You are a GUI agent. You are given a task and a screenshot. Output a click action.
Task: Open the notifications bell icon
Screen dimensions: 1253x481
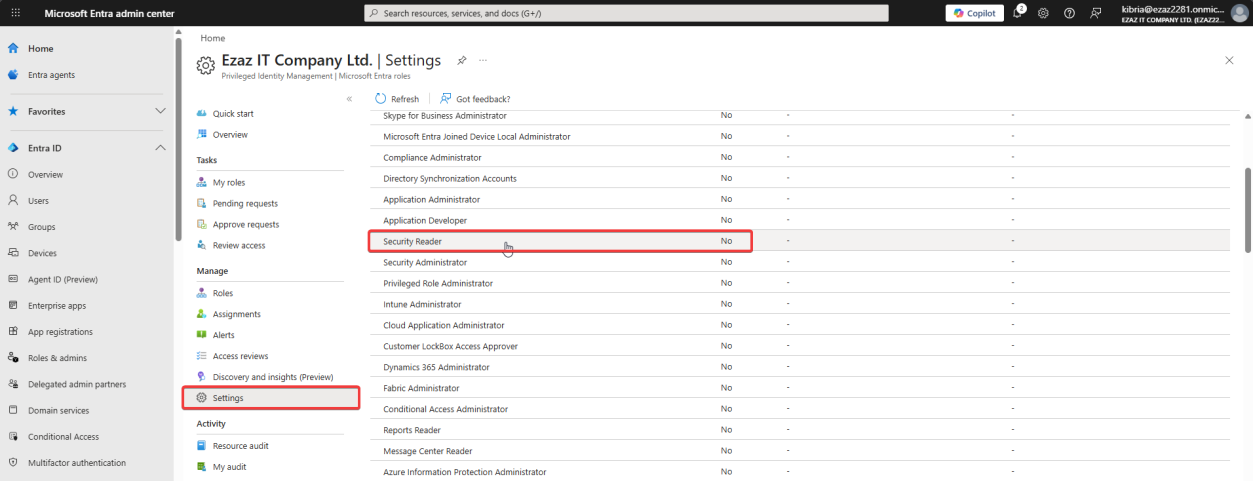pyautogui.click(x=1018, y=13)
